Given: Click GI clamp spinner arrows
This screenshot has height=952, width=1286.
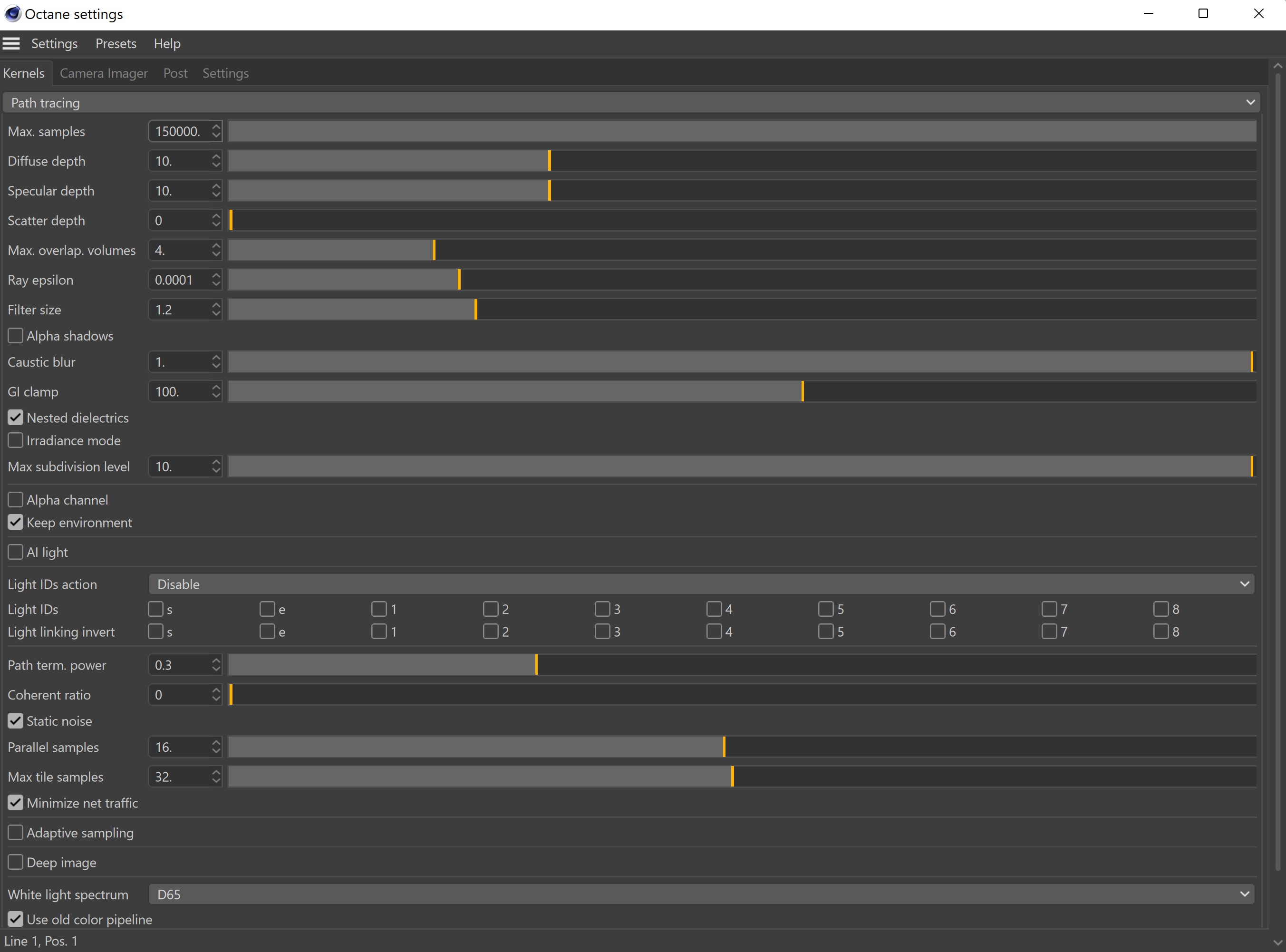Looking at the screenshot, I should click(216, 392).
